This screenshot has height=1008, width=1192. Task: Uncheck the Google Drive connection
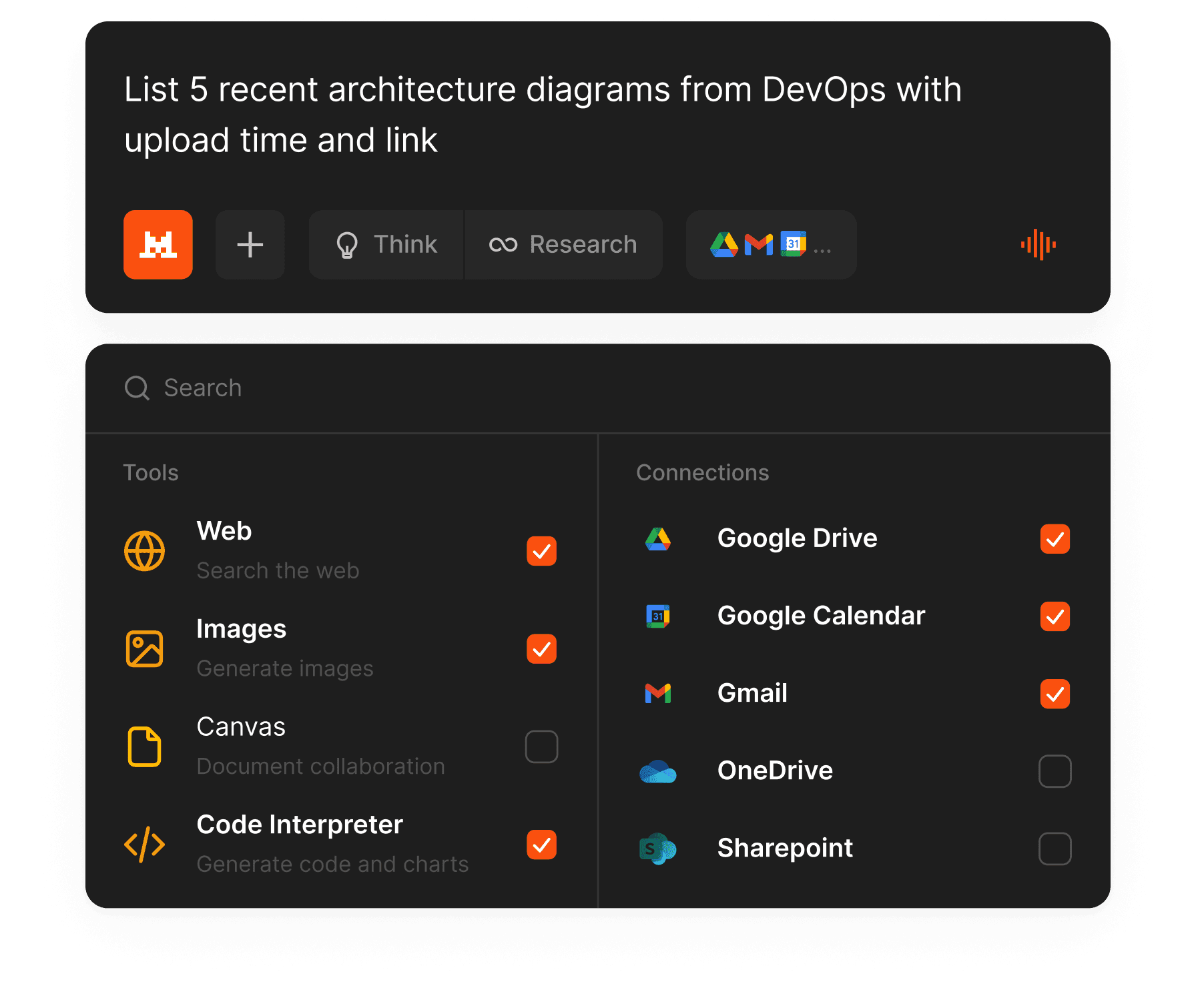1055,539
